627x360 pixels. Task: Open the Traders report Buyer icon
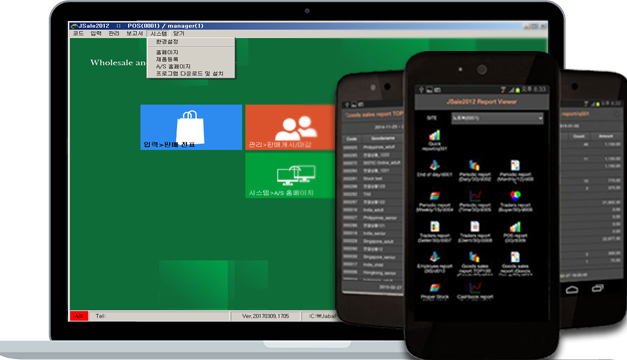coord(515,201)
